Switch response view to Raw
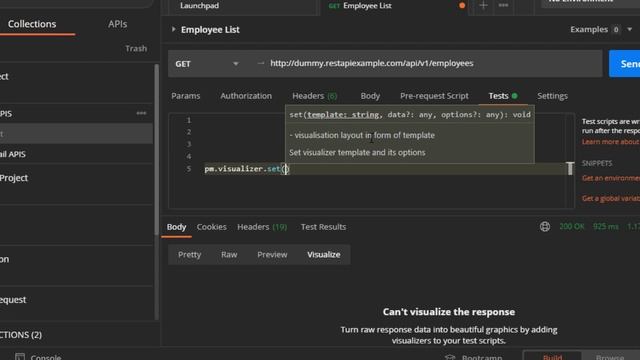 point(229,255)
